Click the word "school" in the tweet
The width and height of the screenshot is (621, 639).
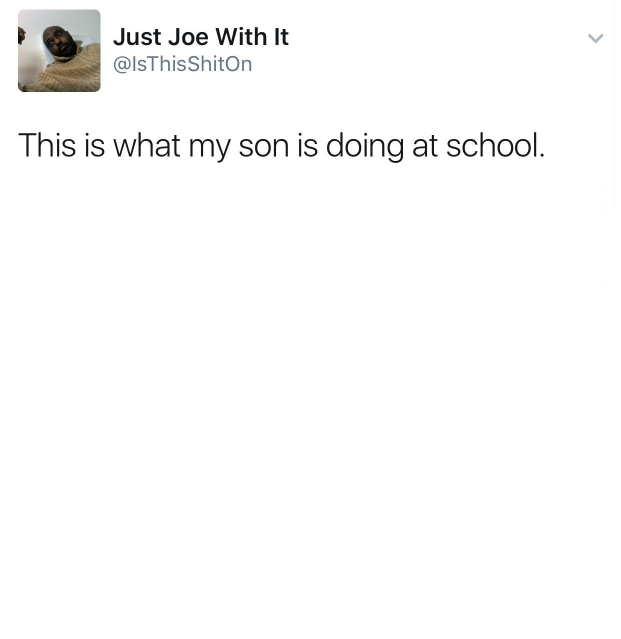point(493,145)
